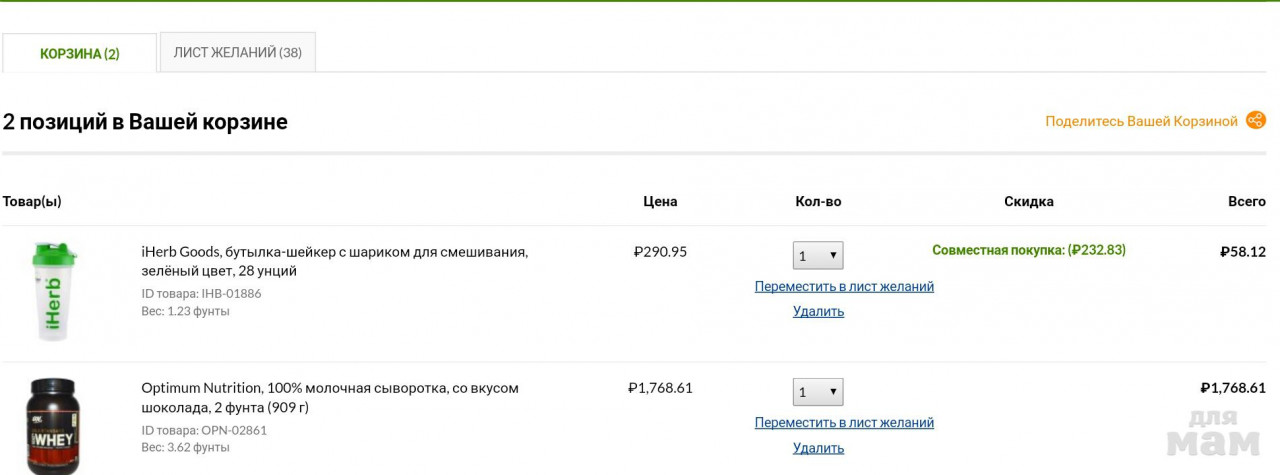Click 'Поделитесь Вашей Корзиной' link
1280x475 pixels.
pyautogui.click(x=1141, y=121)
